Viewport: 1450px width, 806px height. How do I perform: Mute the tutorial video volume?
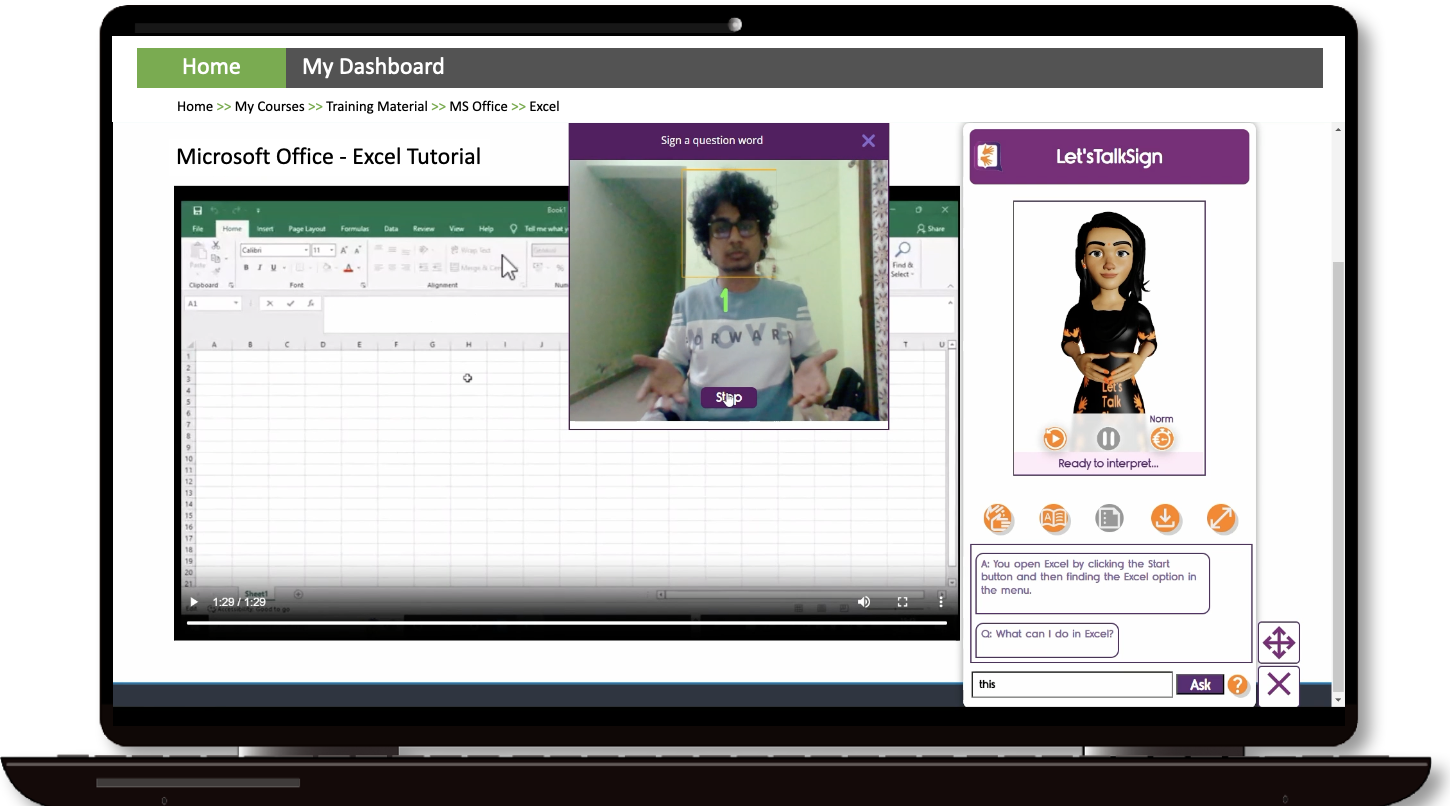(864, 602)
